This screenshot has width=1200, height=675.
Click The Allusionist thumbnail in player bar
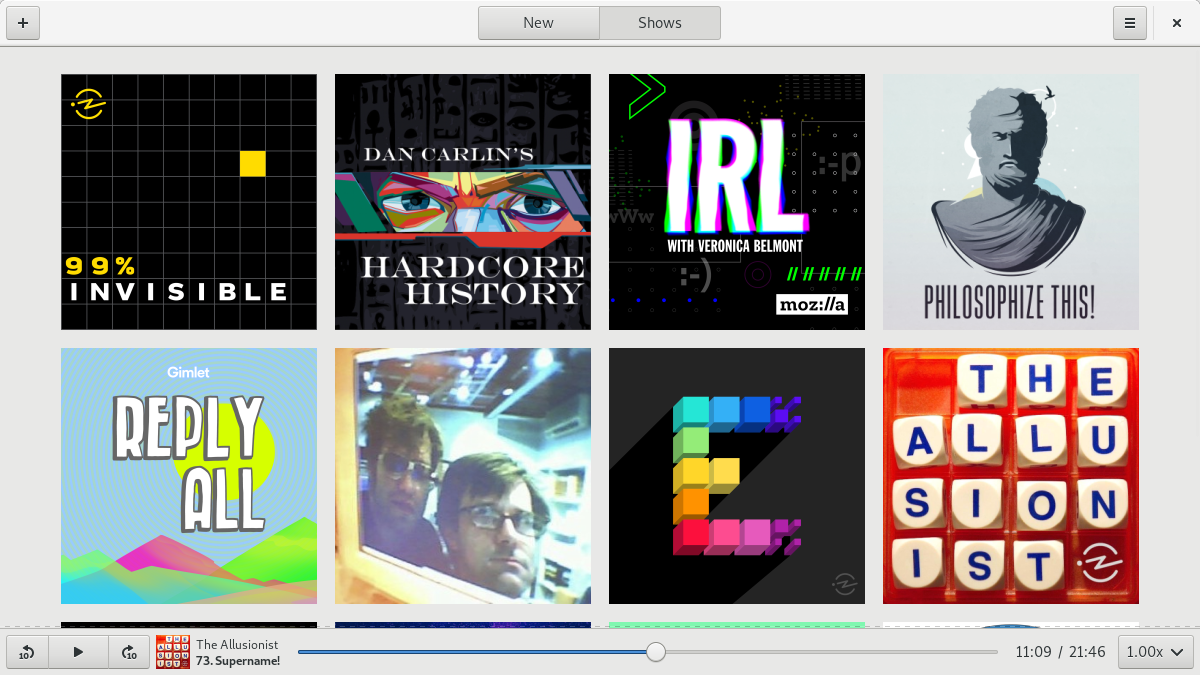pos(173,652)
